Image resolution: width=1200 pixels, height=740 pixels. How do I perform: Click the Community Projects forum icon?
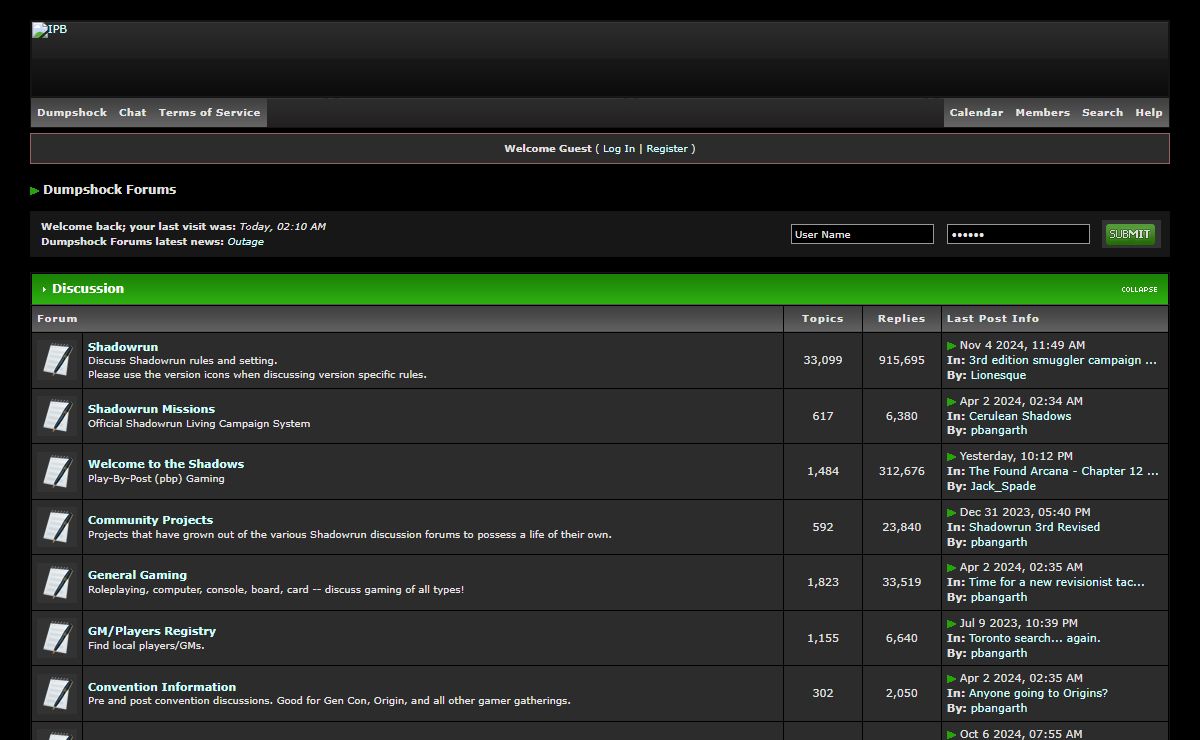click(57, 527)
